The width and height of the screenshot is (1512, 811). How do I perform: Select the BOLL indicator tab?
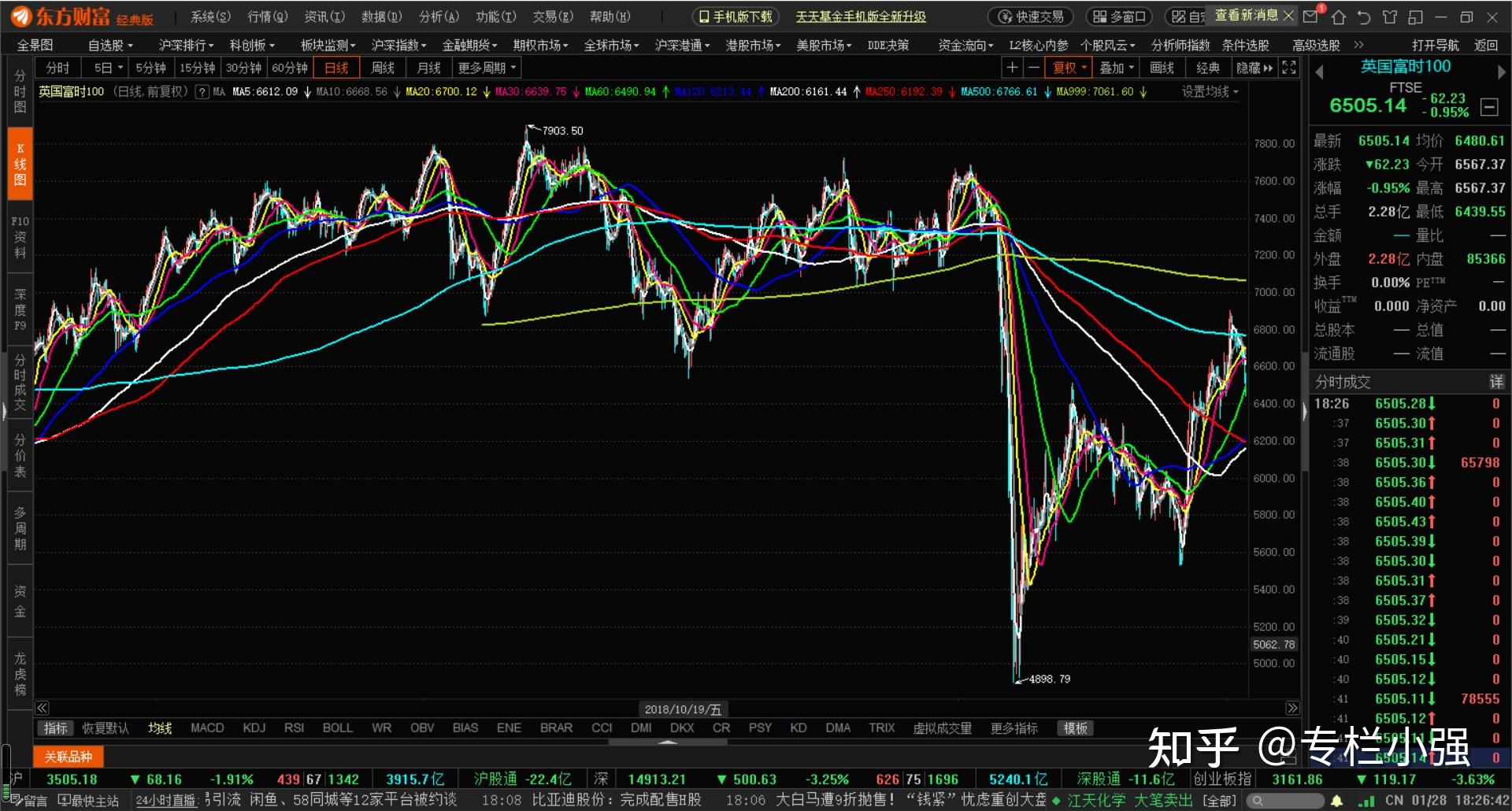(338, 728)
